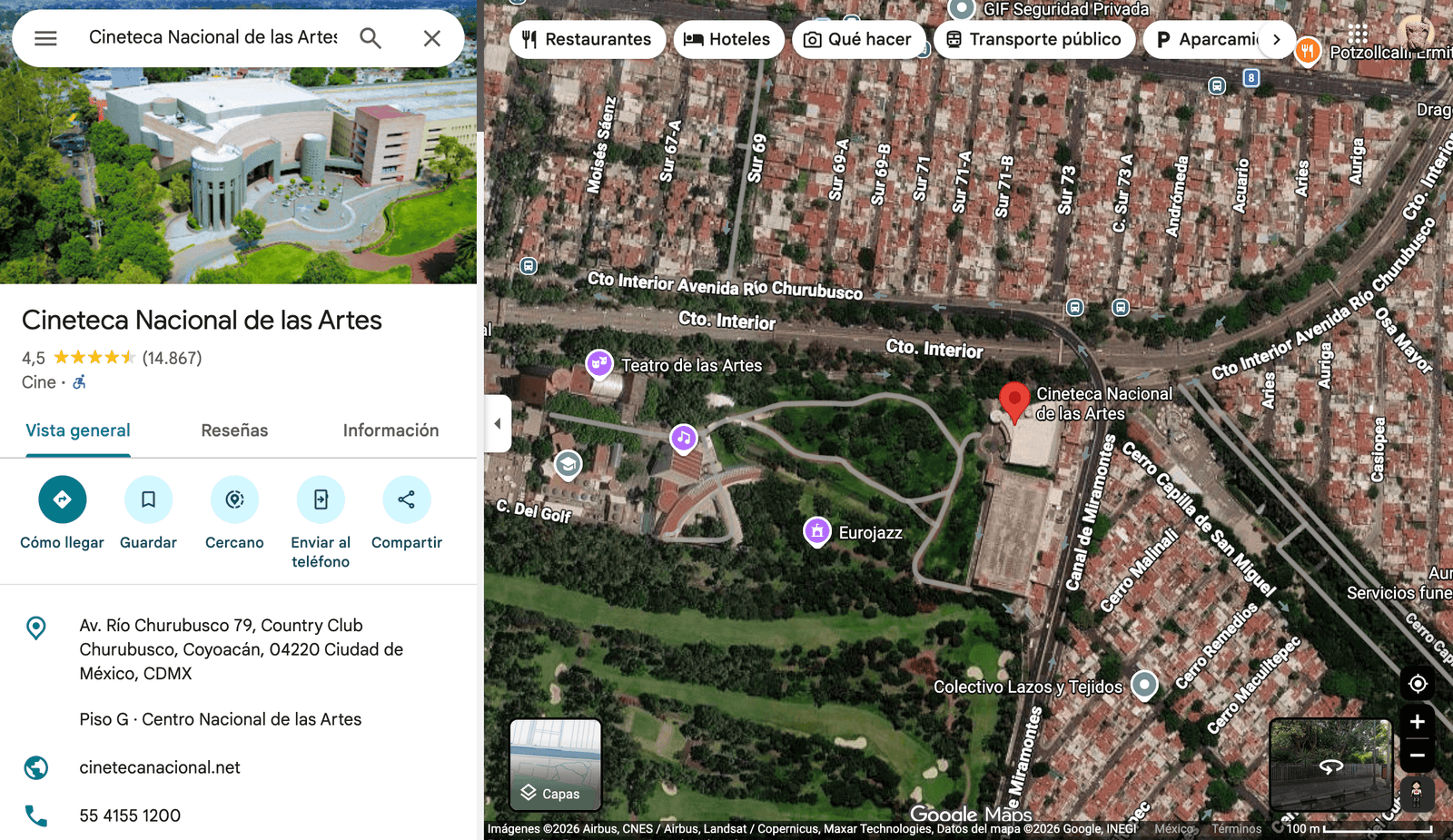Screen dimensions: 1453x840
Task: Center the map on my location
Action: (x=1418, y=684)
